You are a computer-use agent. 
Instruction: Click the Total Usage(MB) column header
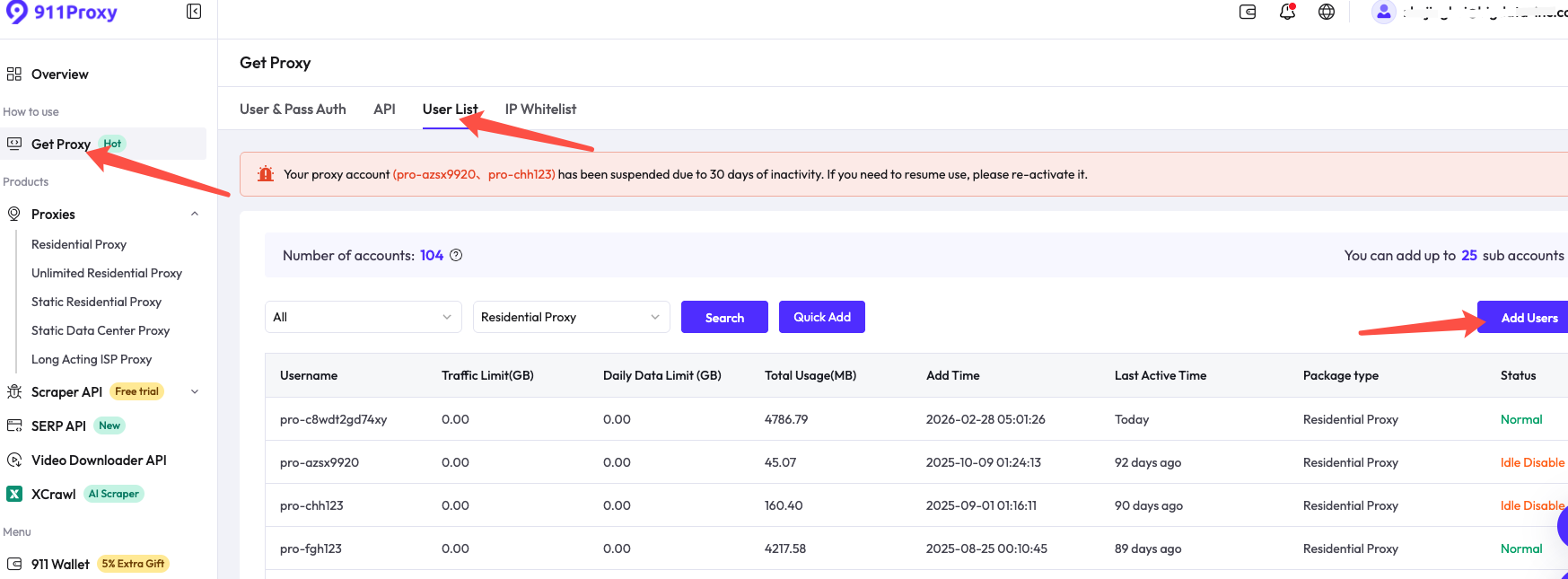point(810,375)
